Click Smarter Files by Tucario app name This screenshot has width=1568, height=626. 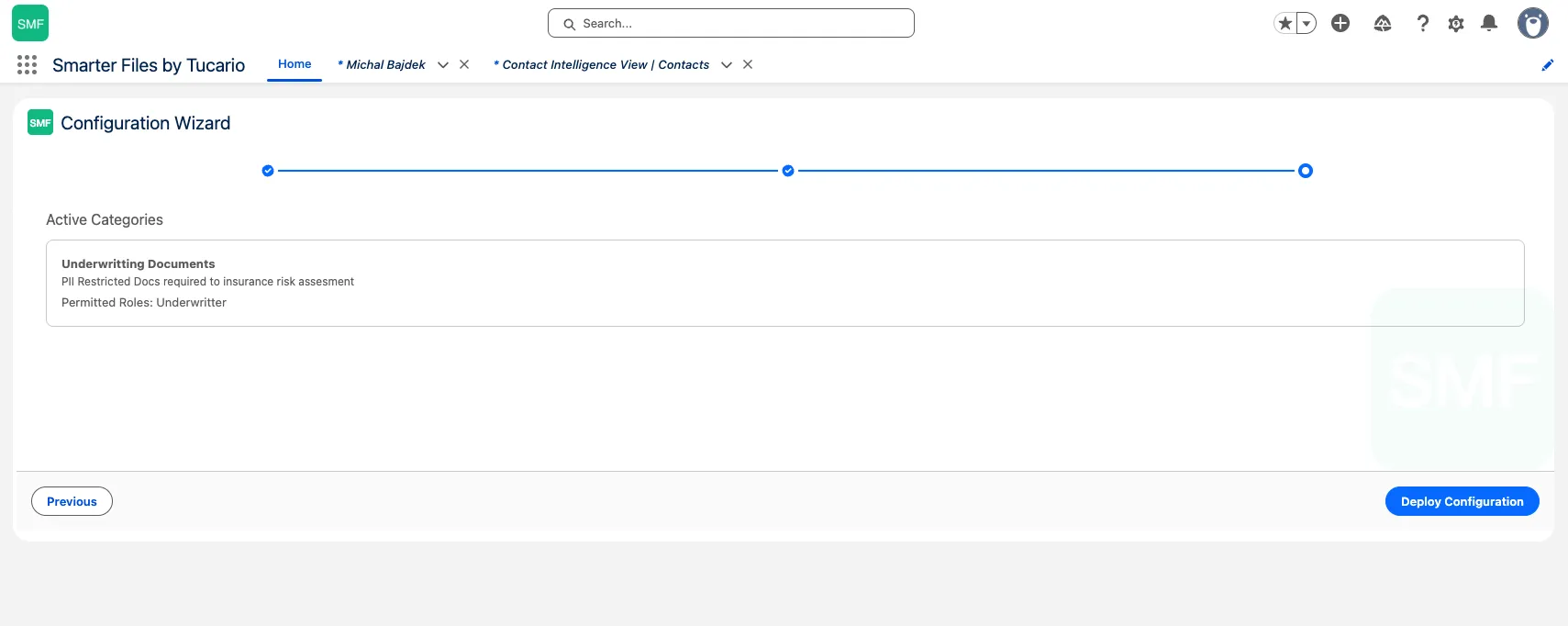[x=149, y=65]
